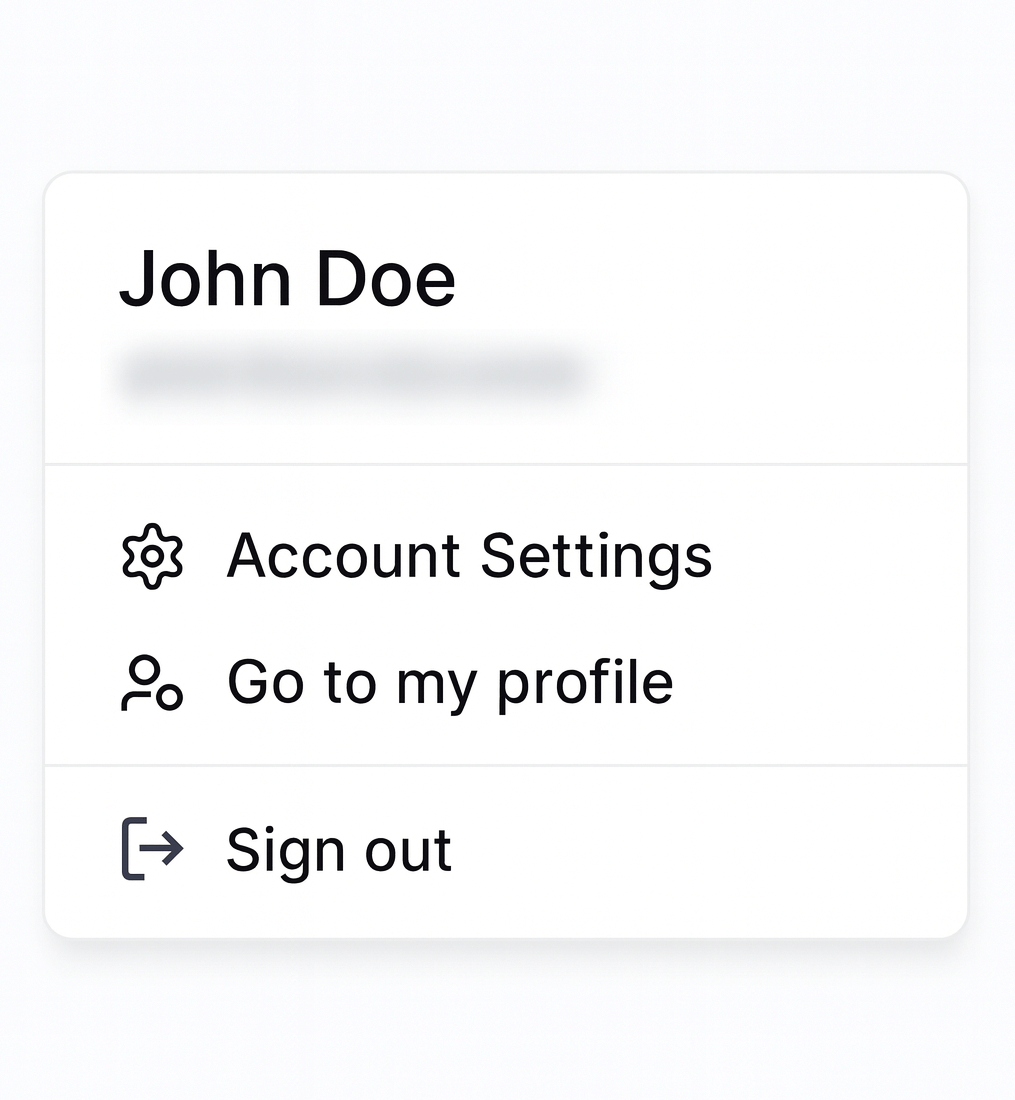Click the word Doe in the header
The width and height of the screenshot is (1015, 1100).
[x=386, y=278]
